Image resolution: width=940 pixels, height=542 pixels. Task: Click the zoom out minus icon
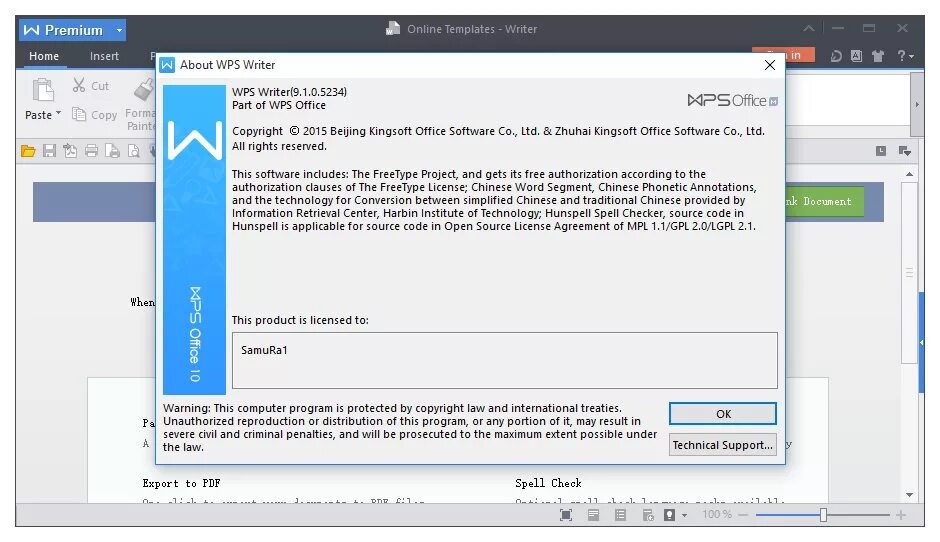tap(743, 515)
